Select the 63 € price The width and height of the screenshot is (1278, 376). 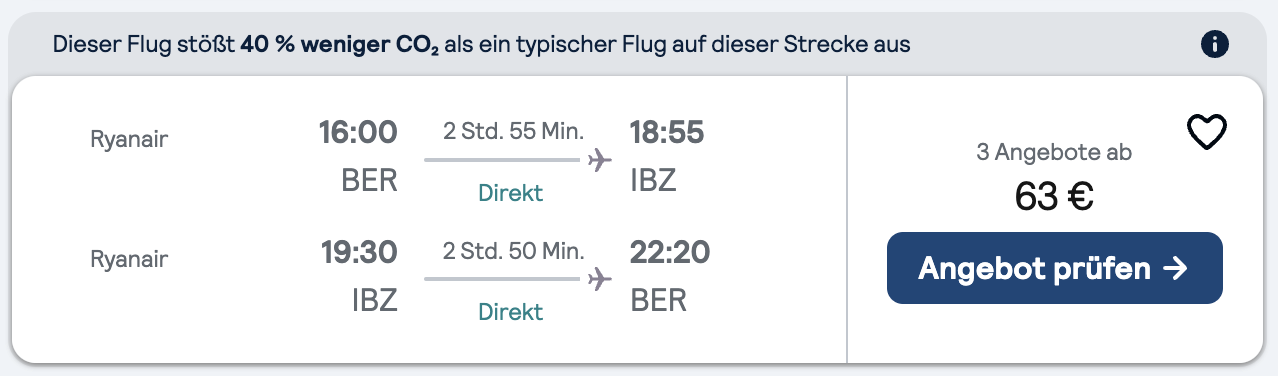pos(1054,197)
